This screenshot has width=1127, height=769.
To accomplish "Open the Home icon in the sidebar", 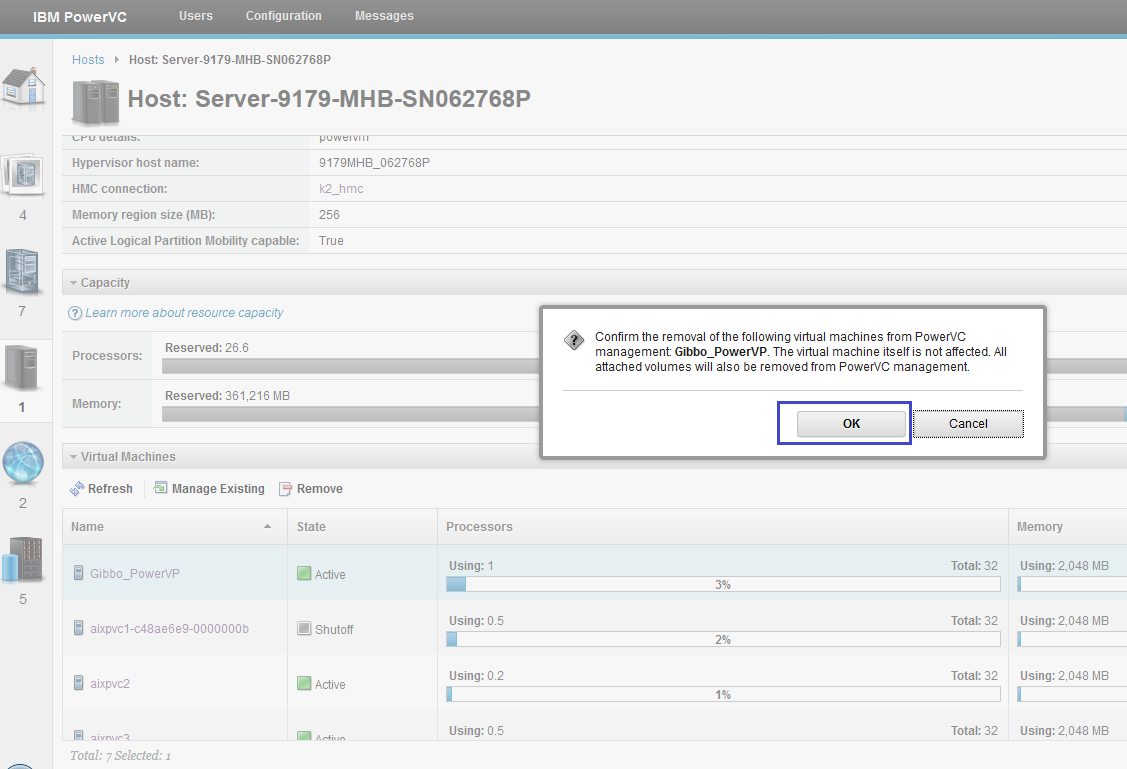I will tap(24, 86).
